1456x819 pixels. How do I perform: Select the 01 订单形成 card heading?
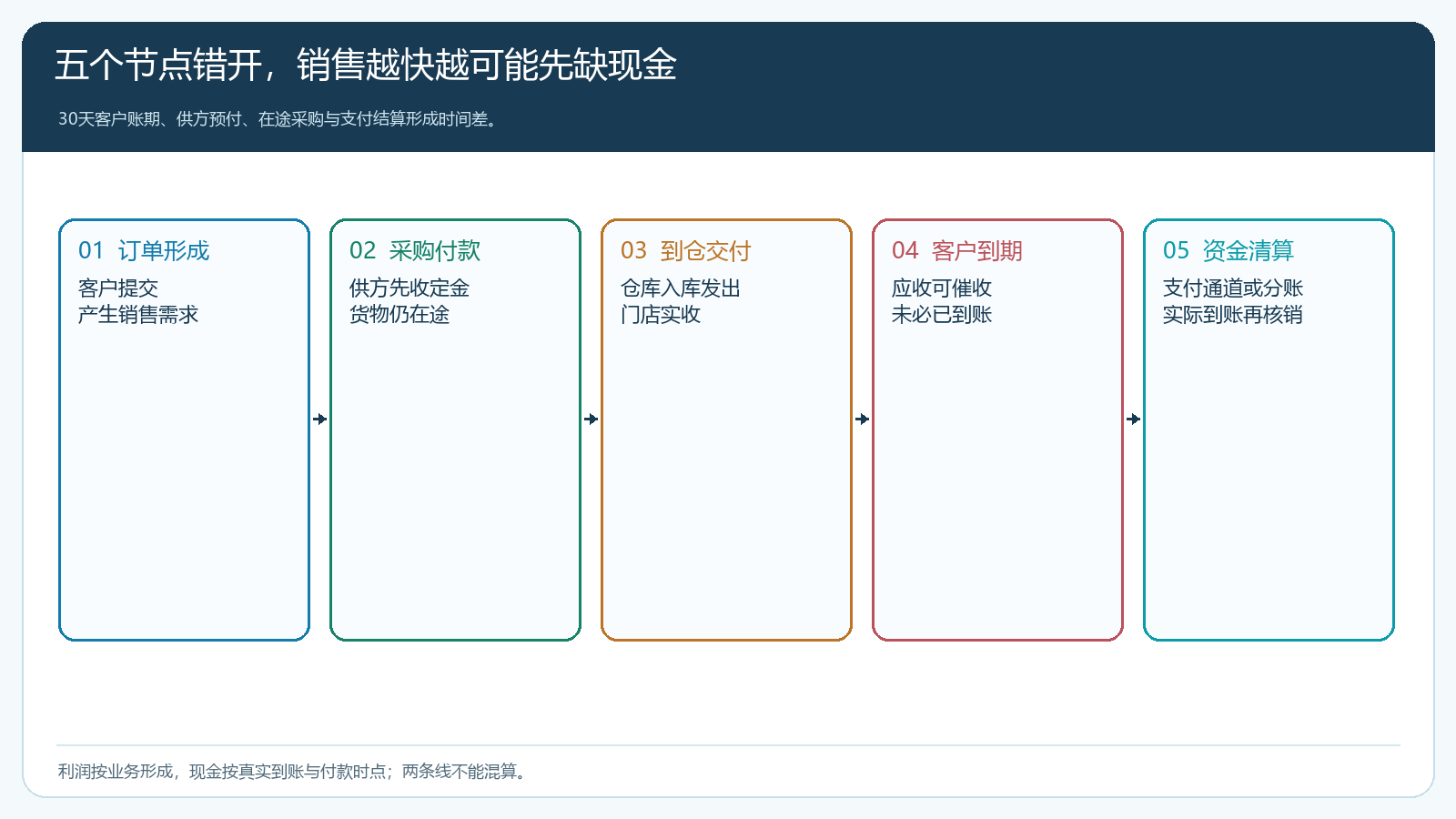click(144, 251)
